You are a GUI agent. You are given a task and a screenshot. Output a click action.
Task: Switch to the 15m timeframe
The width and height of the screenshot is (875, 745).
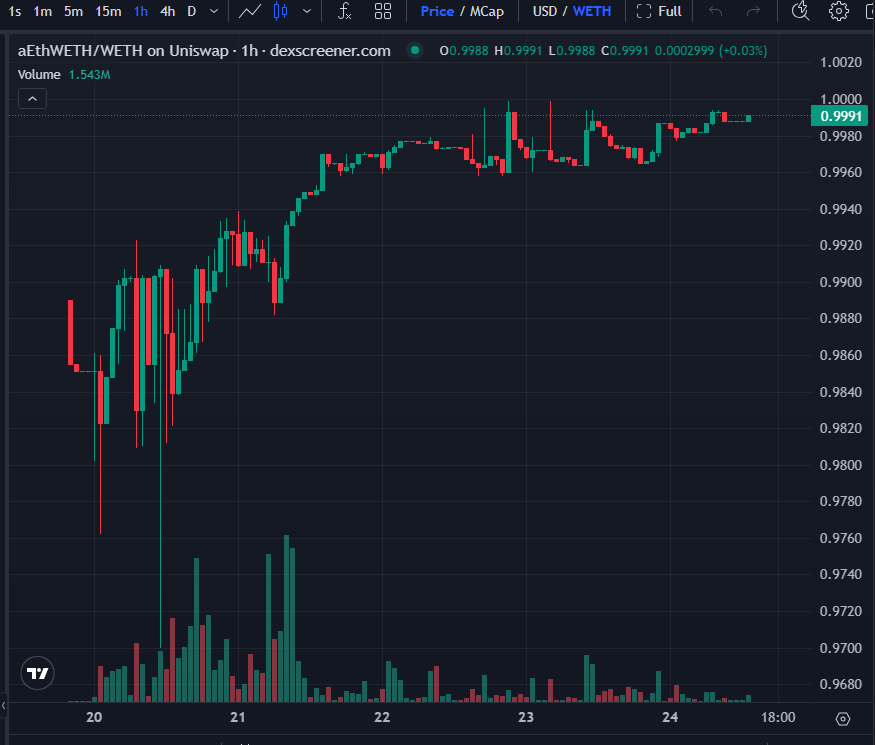click(x=108, y=11)
